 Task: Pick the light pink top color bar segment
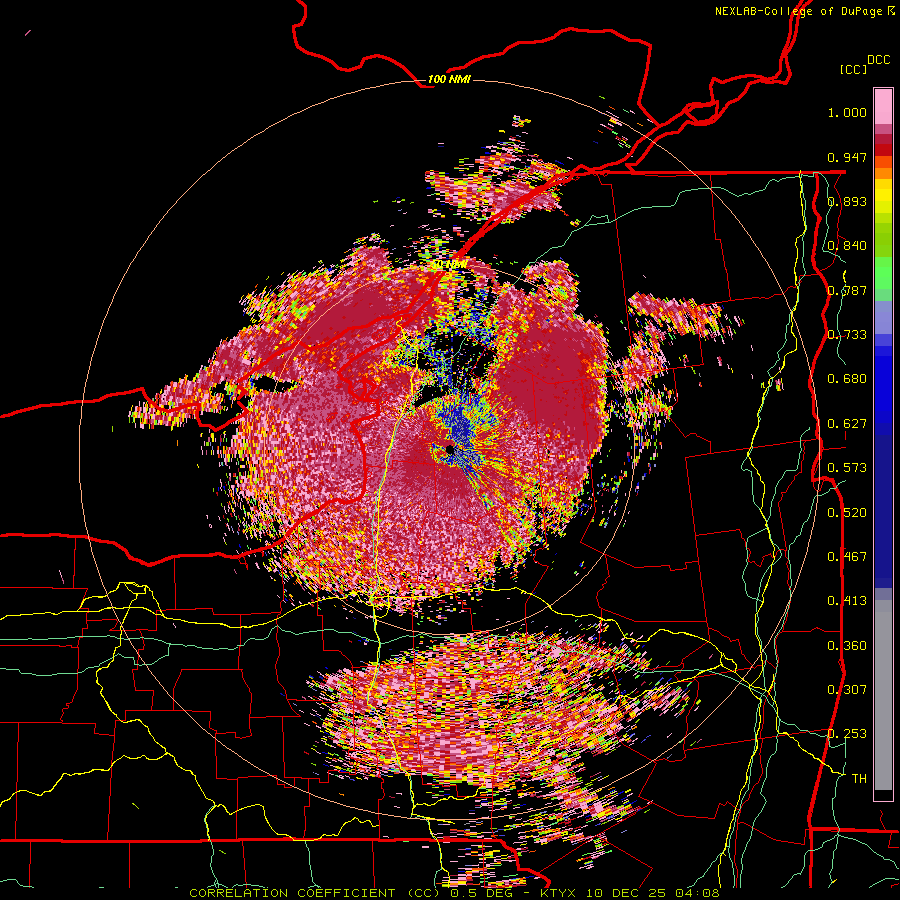[x=883, y=106]
